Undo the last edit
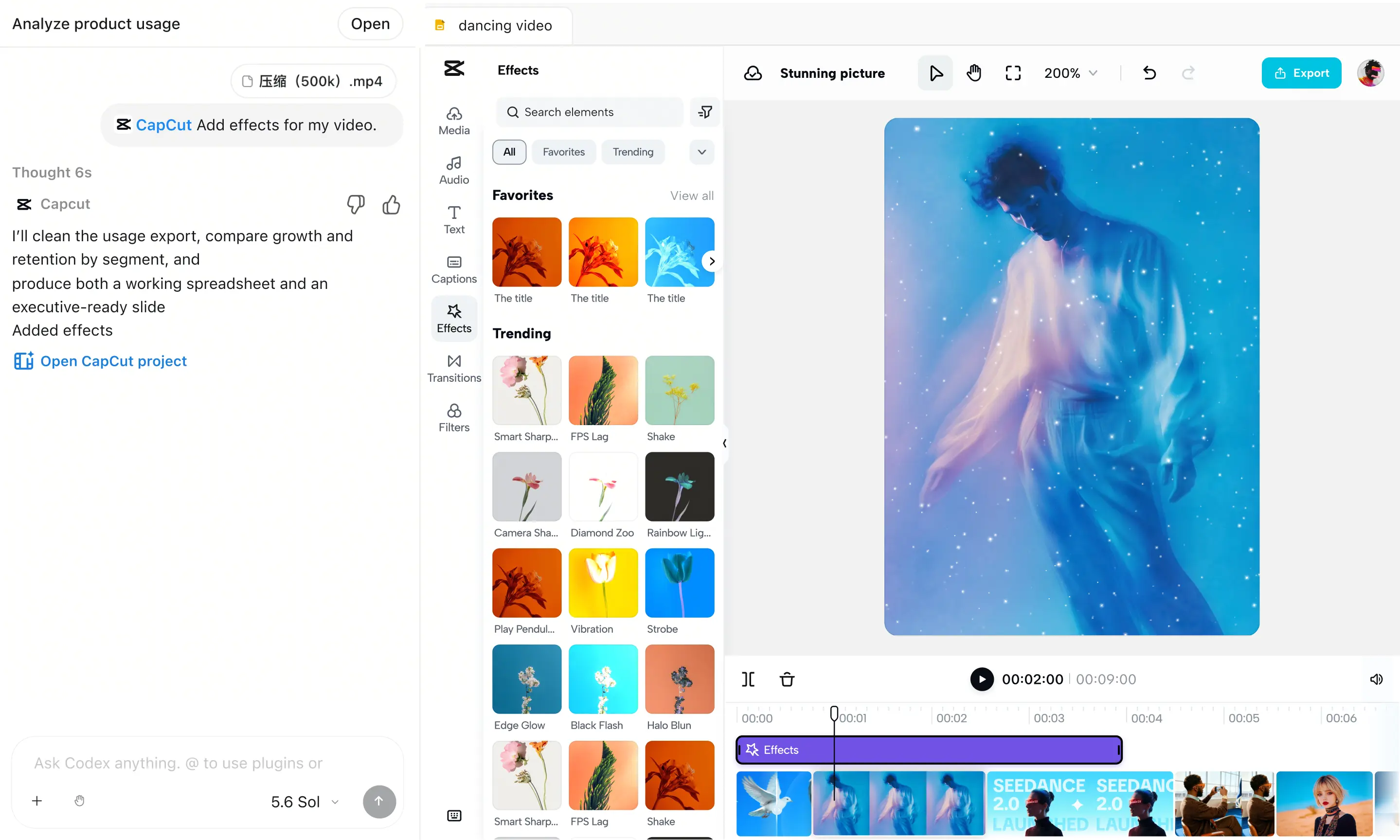 coord(1149,73)
